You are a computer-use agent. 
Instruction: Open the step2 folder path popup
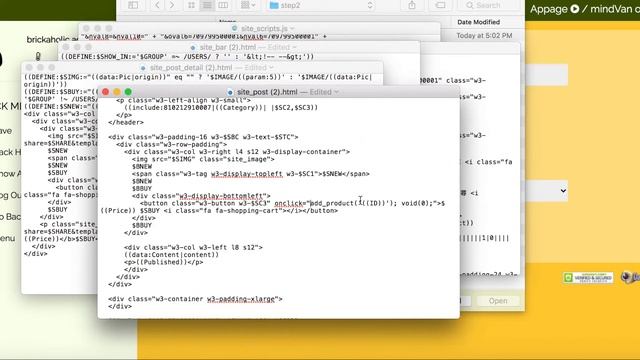pos(321,5)
